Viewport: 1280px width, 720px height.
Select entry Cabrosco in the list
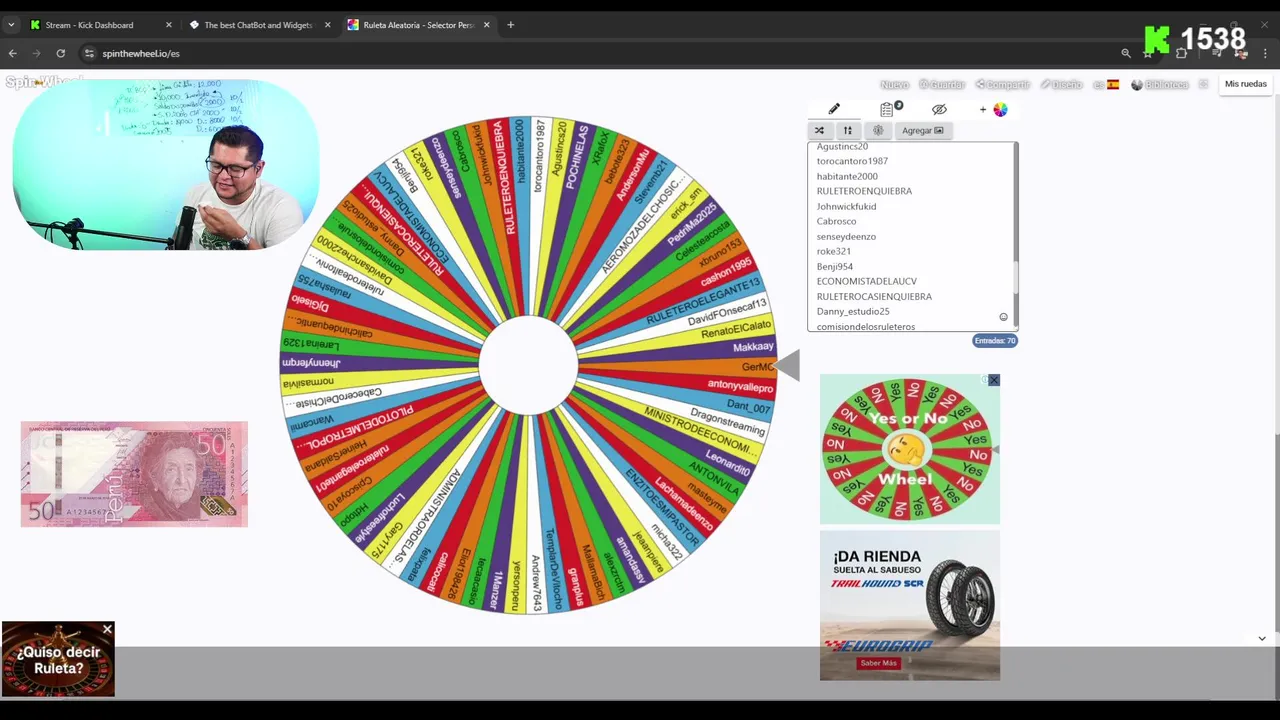[x=836, y=221]
